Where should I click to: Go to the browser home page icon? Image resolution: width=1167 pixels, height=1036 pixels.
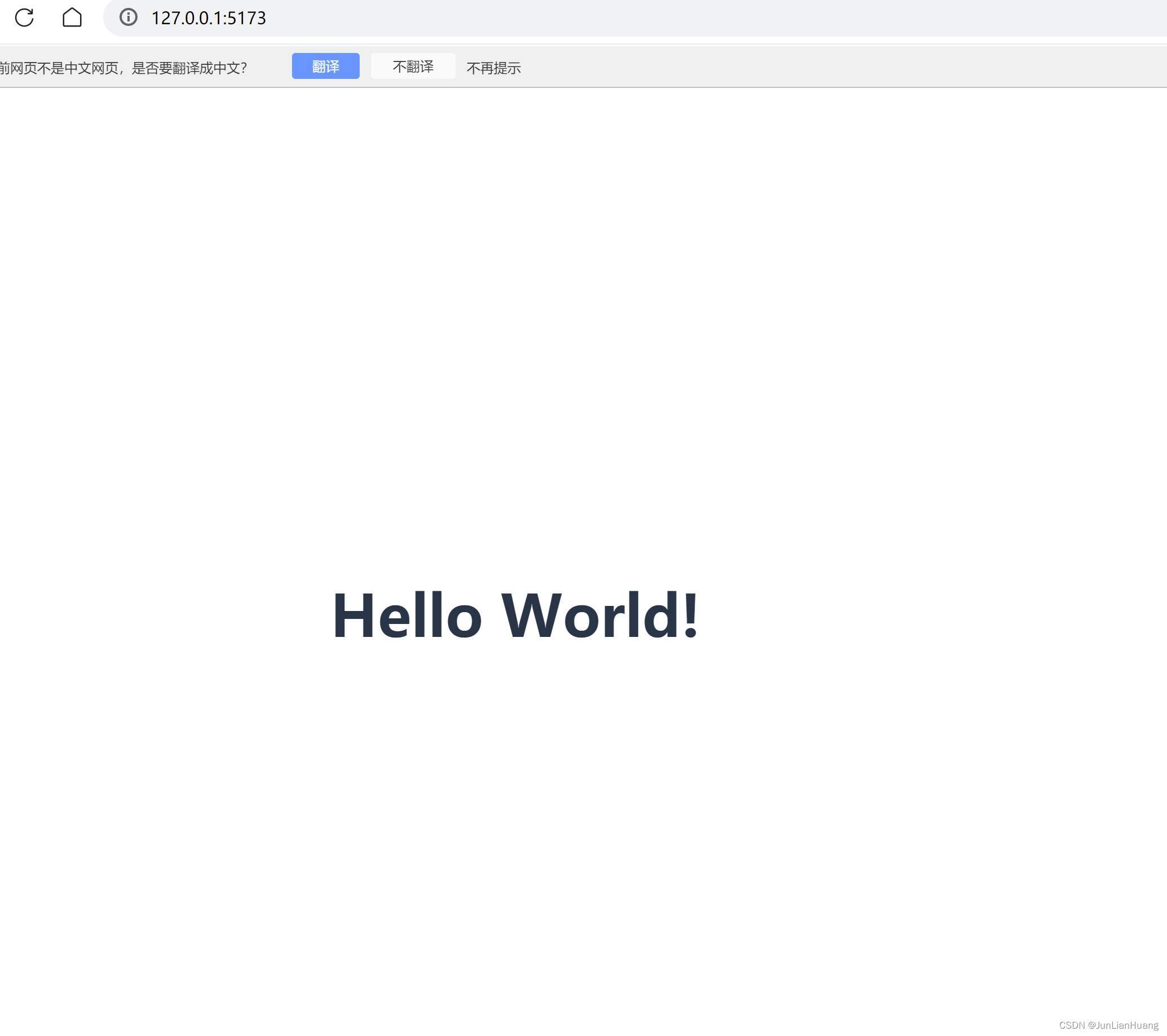click(72, 17)
